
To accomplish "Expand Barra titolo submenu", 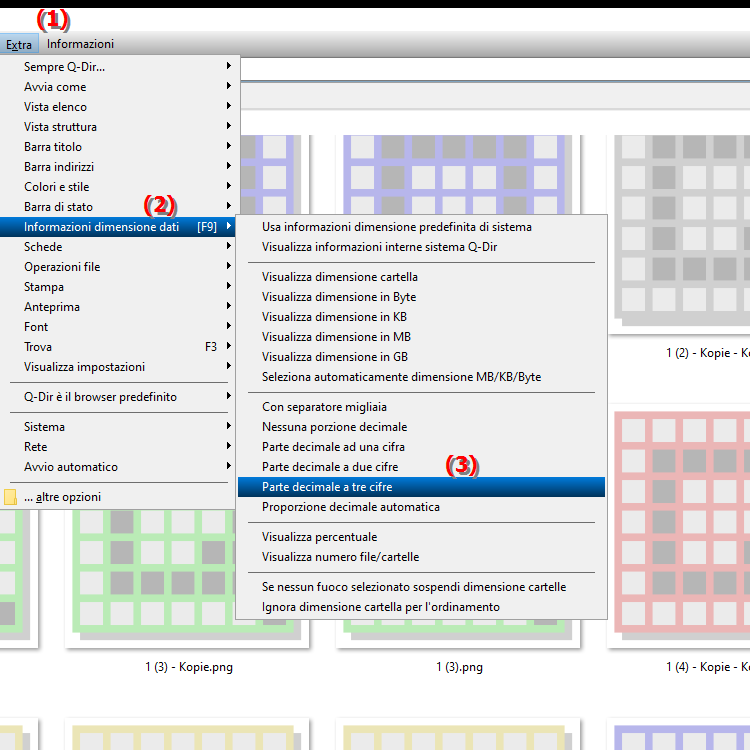I will coord(118,147).
